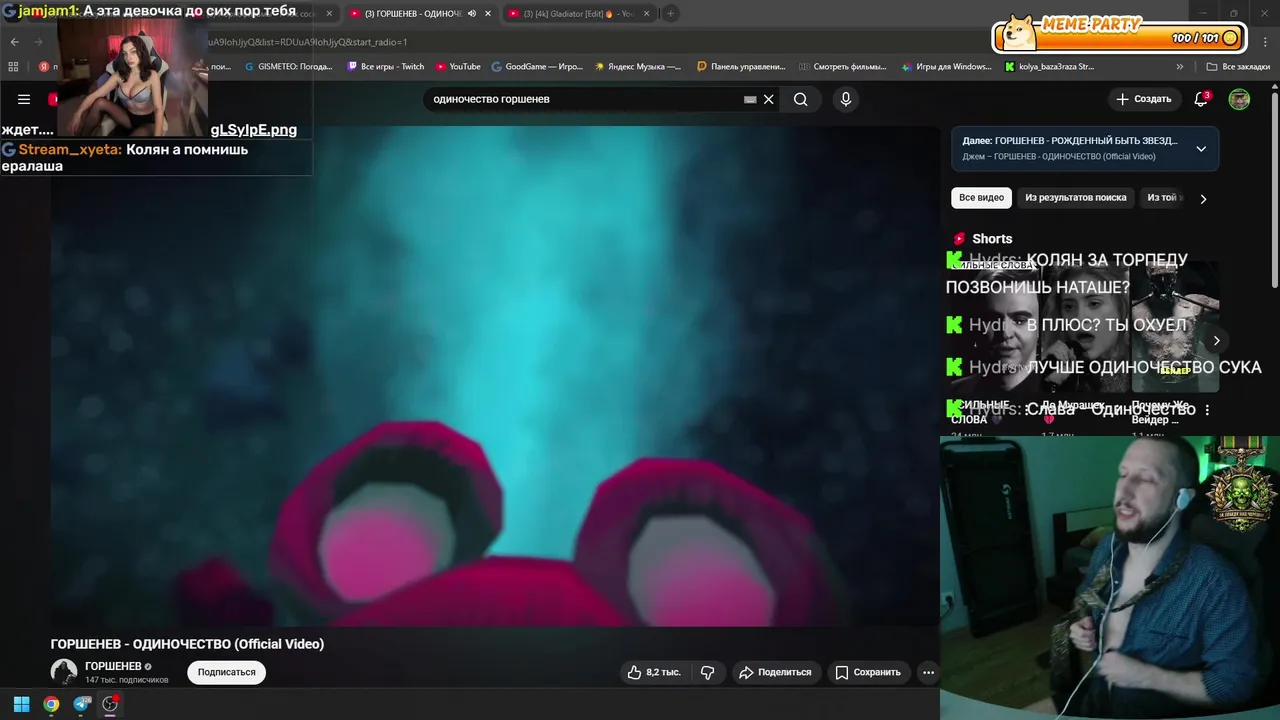The width and height of the screenshot is (1280, 720).
Task: Open Chrome from the taskbar
Action: 51,704
